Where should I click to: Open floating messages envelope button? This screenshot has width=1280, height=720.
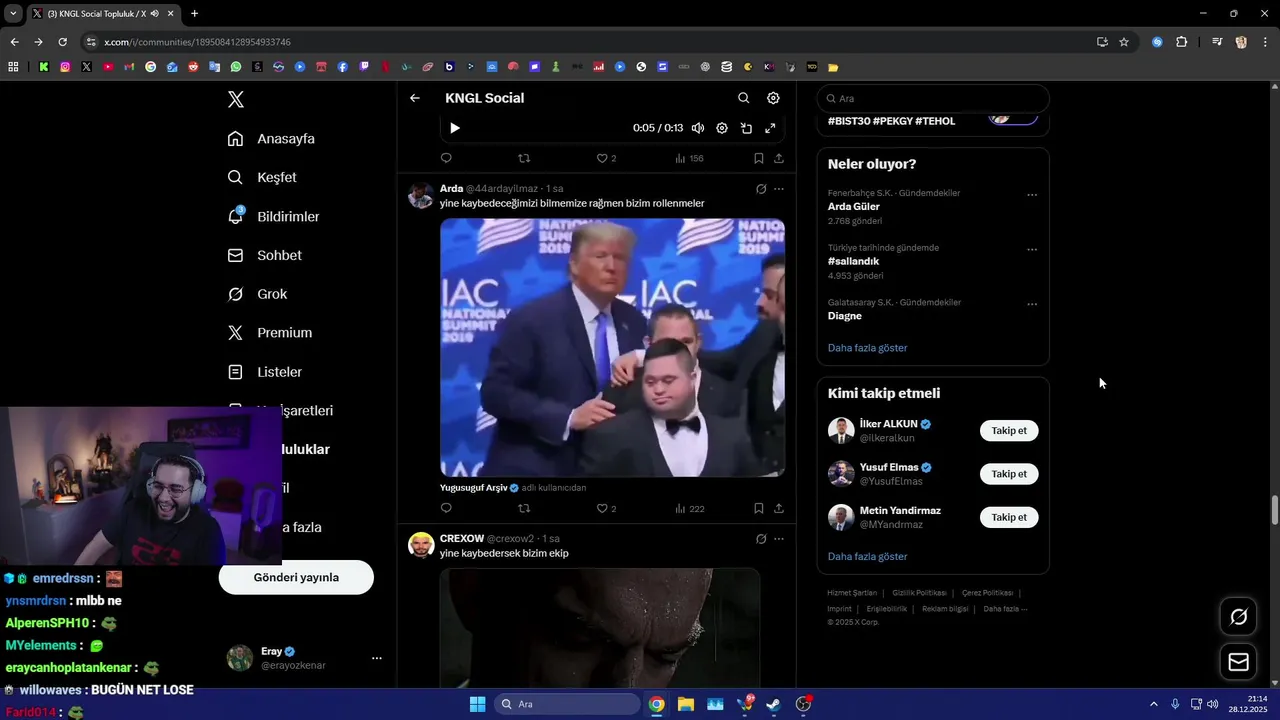pyautogui.click(x=1239, y=662)
